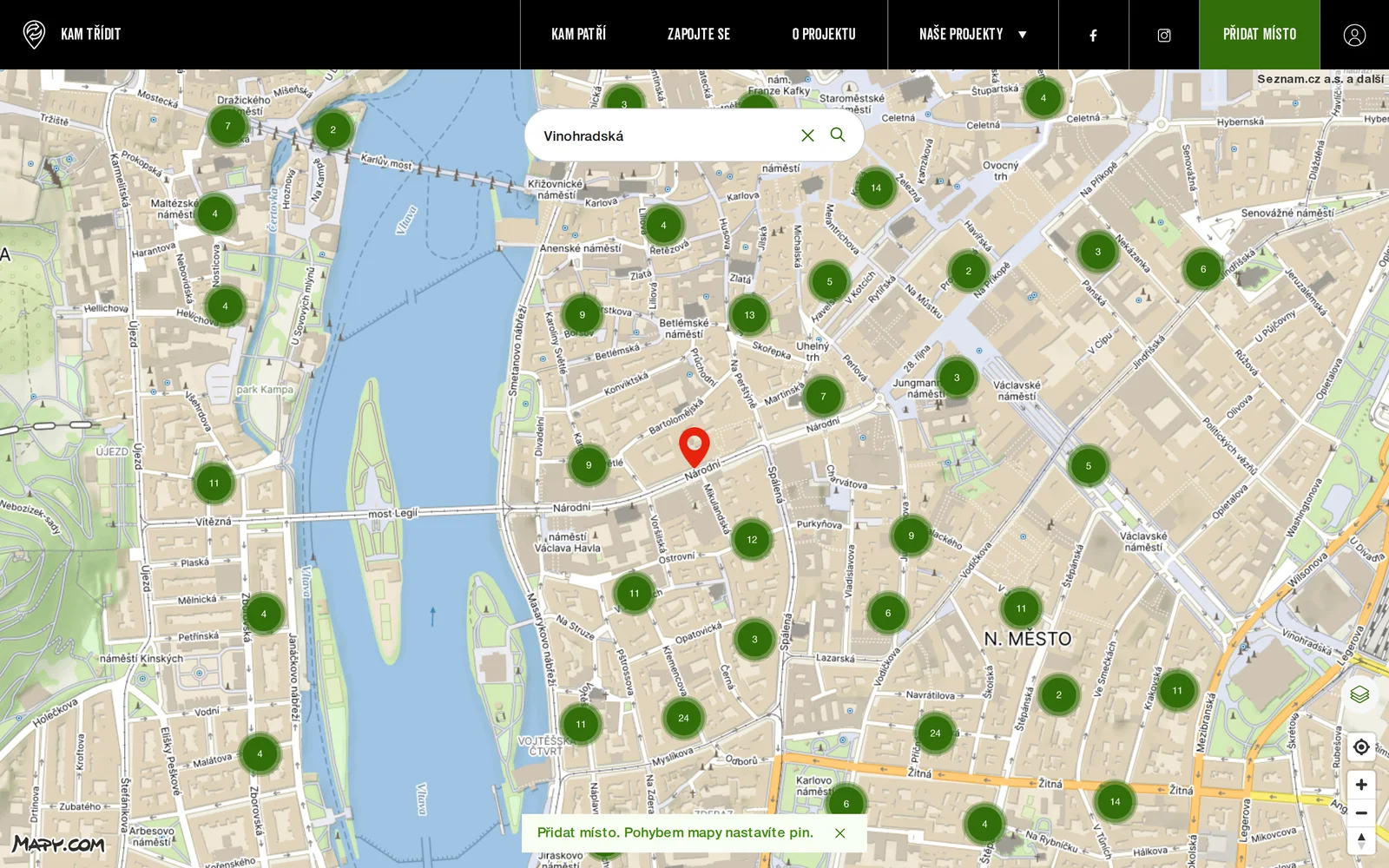Open the Mapy.com logo link
This screenshot has height=868, width=1389.
tap(58, 844)
